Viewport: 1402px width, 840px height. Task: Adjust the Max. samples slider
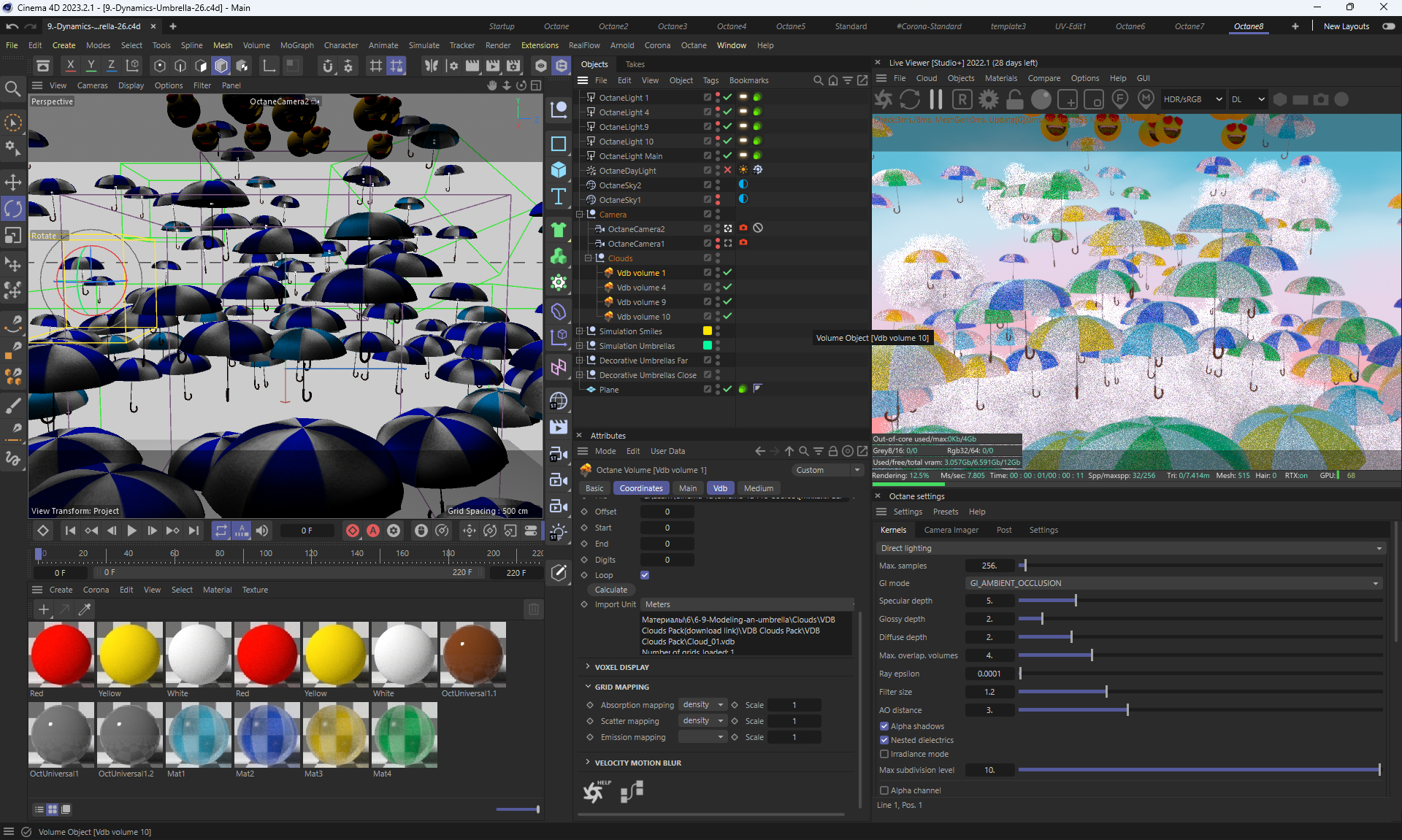pos(1024,566)
